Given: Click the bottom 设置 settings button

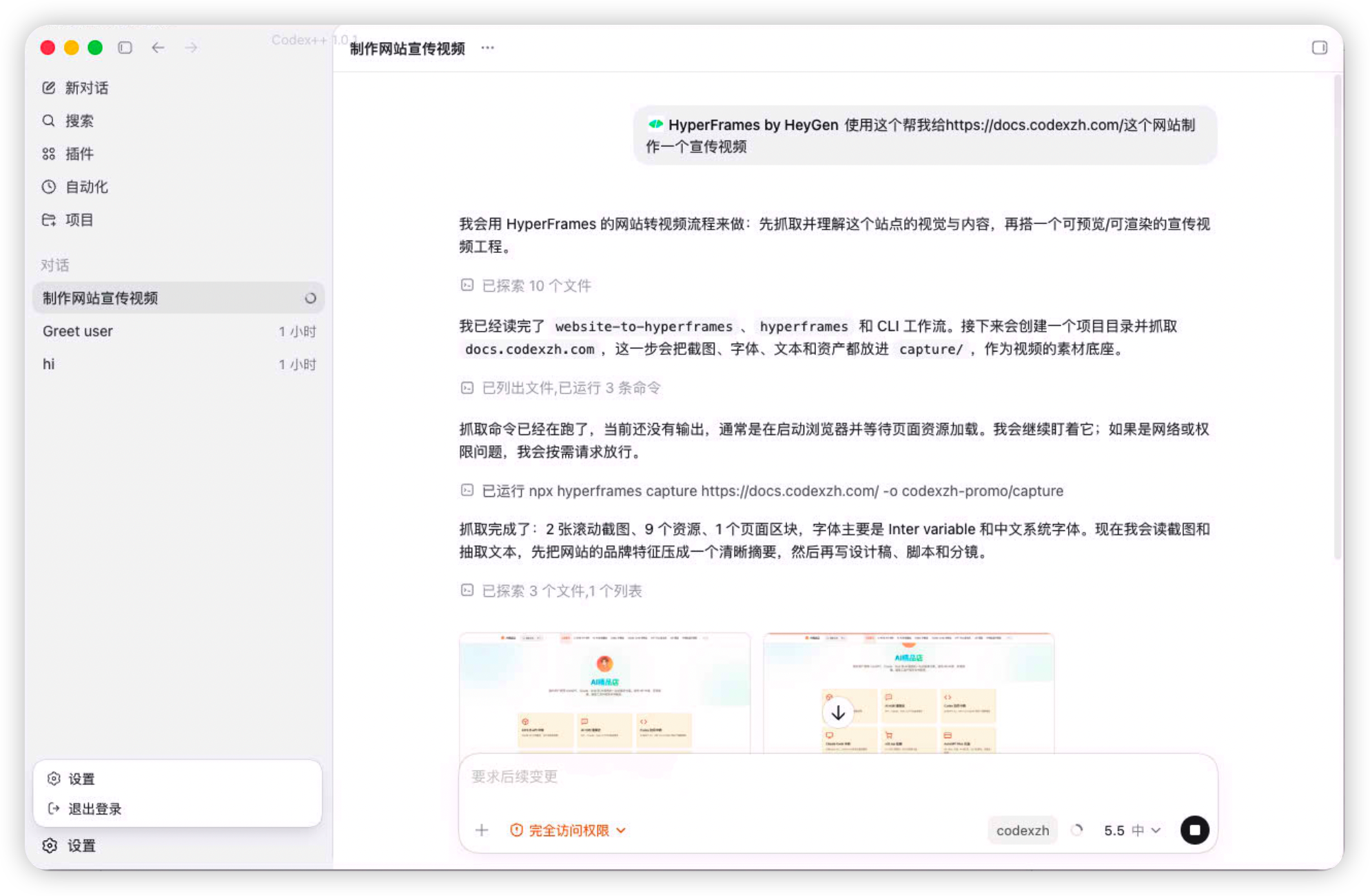Looking at the screenshot, I should point(178,845).
